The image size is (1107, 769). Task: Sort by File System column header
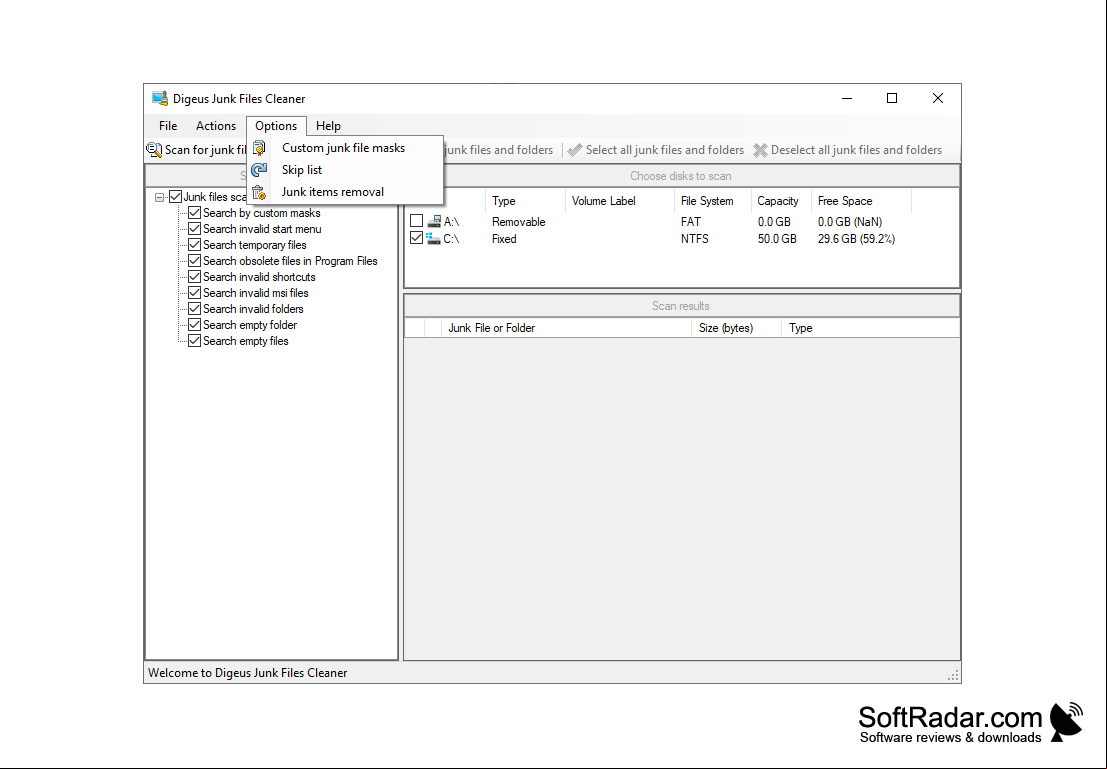(712, 201)
